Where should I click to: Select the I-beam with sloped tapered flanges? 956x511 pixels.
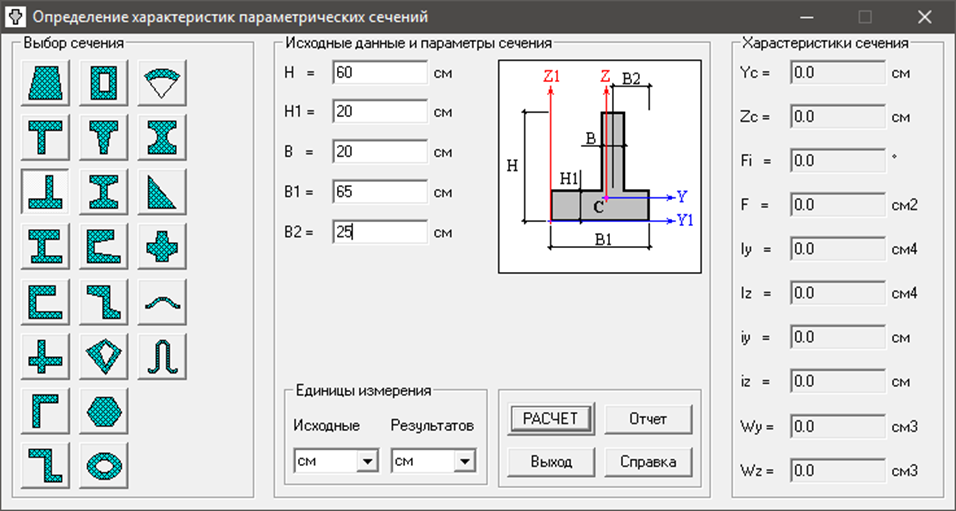(104, 192)
